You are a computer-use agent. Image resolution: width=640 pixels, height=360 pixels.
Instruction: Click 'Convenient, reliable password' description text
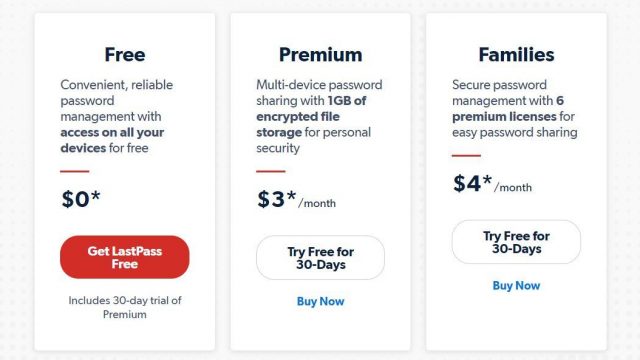coord(117,93)
